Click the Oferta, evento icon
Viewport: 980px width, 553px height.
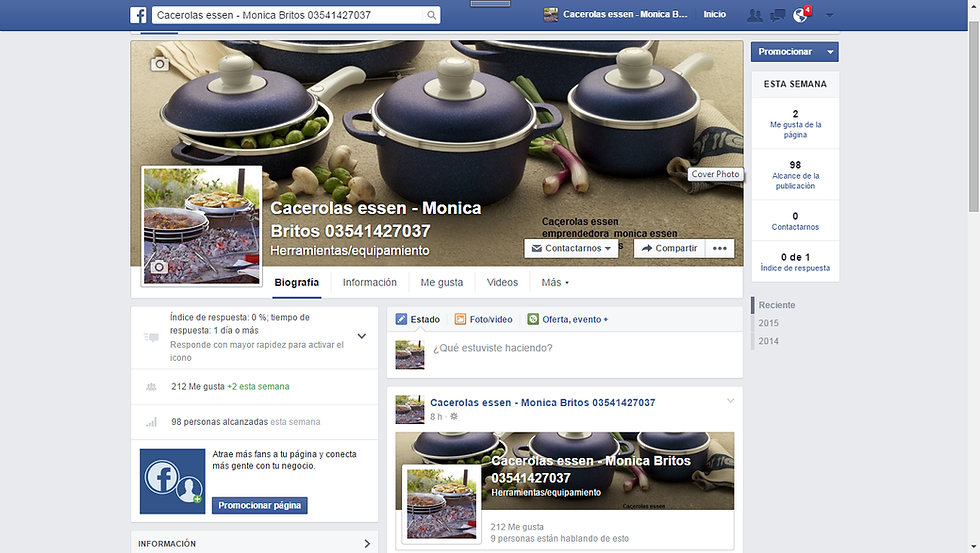[x=532, y=319]
